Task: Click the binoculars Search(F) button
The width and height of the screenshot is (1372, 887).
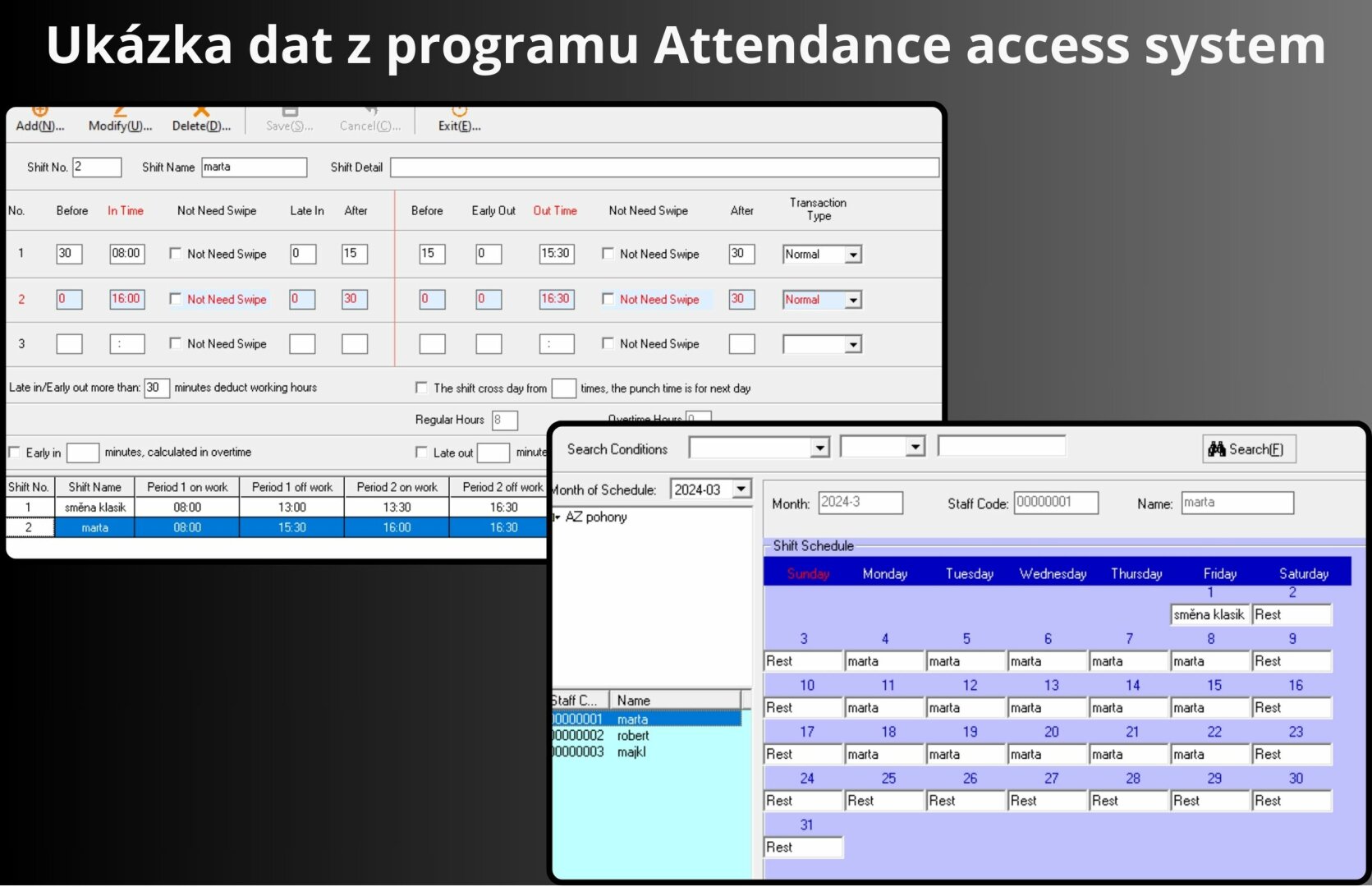Action: pos(1248,449)
